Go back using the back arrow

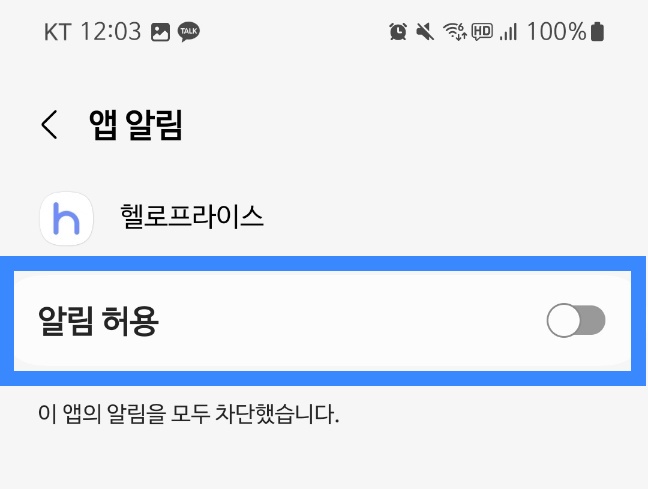pos(49,125)
